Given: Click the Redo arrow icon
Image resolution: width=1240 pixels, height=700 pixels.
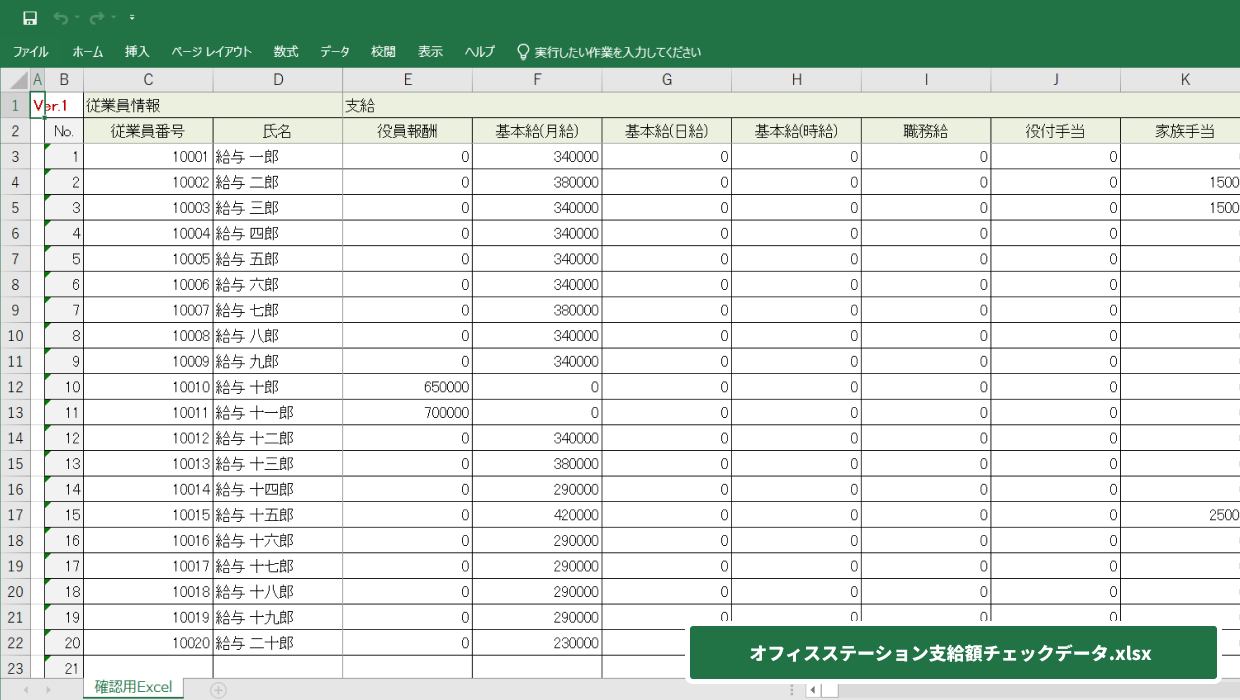Looking at the screenshot, I should 97,18.
